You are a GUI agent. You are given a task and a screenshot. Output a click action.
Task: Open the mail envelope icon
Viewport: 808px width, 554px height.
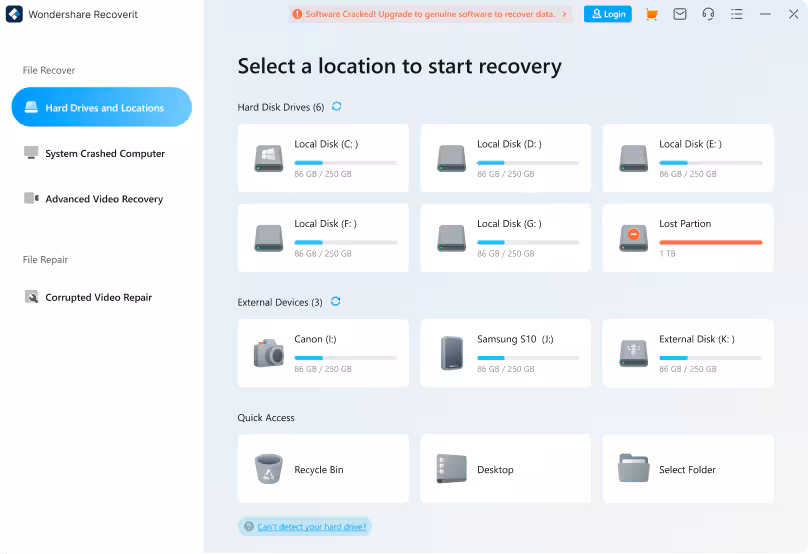pos(680,14)
